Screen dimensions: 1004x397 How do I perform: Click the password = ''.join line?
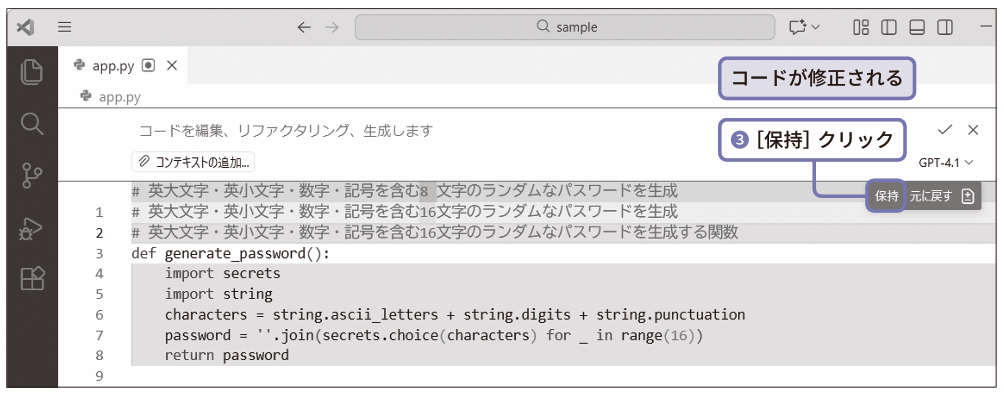(433, 336)
